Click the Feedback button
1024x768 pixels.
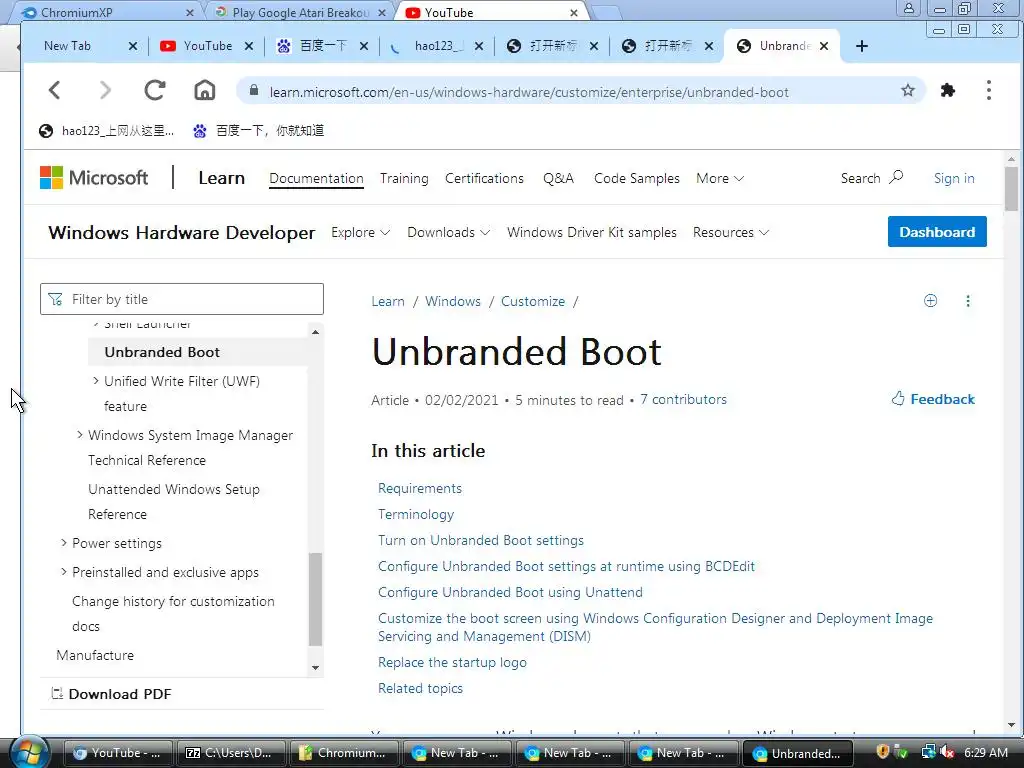coord(933,399)
